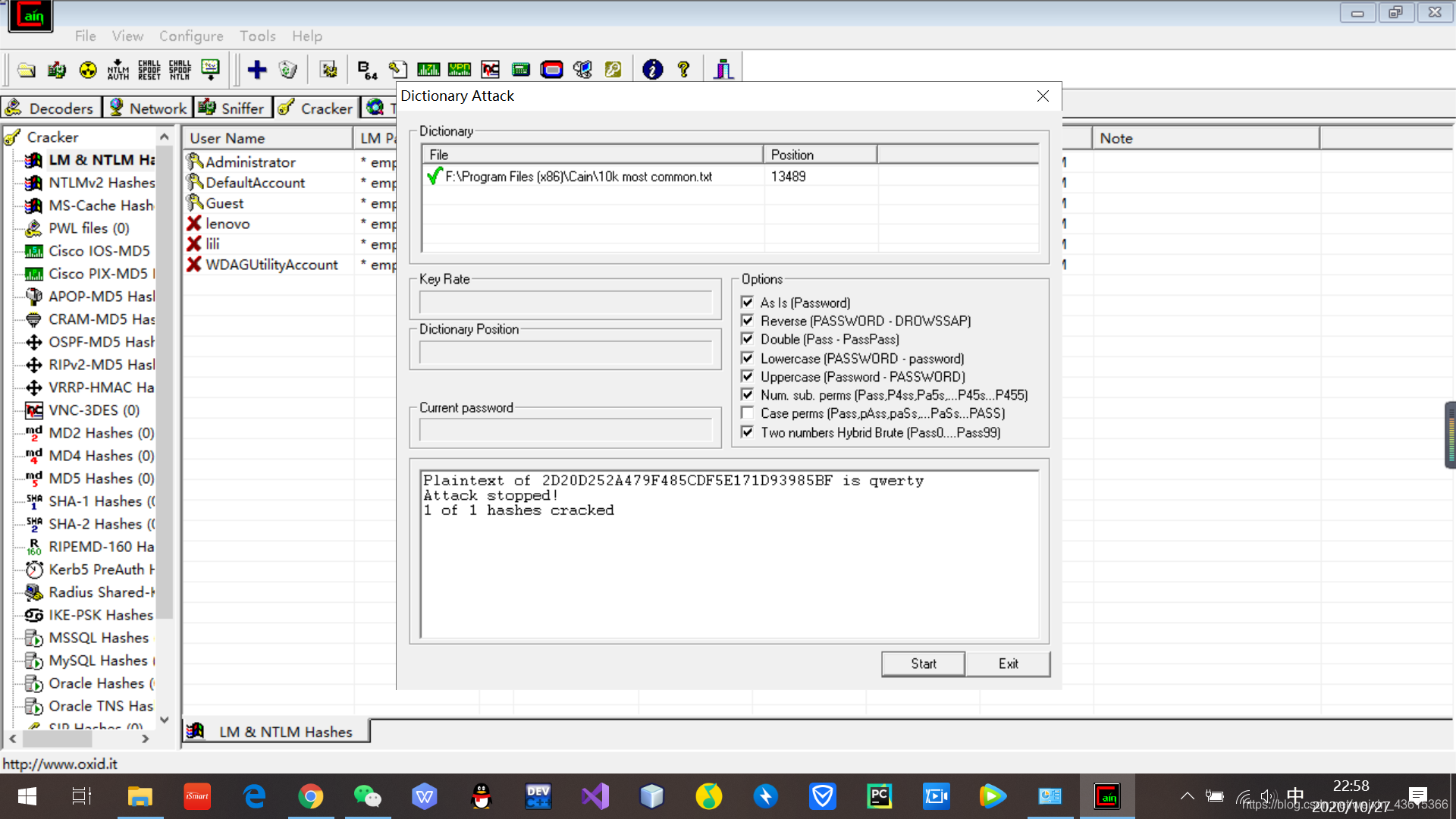This screenshot has height=819, width=1456.
Task: Open the Configure menu
Action: pos(191,36)
